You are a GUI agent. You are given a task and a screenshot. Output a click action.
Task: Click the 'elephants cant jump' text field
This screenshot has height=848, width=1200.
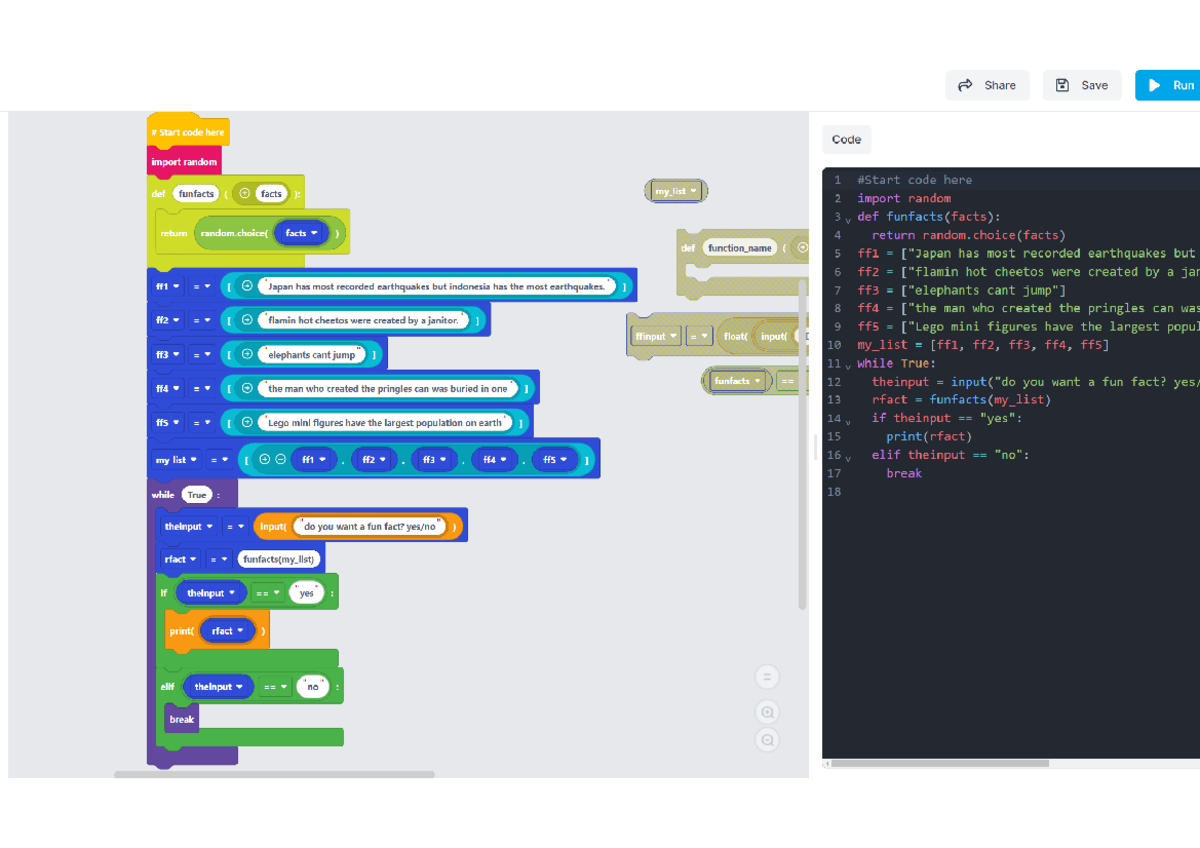click(312, 355)
